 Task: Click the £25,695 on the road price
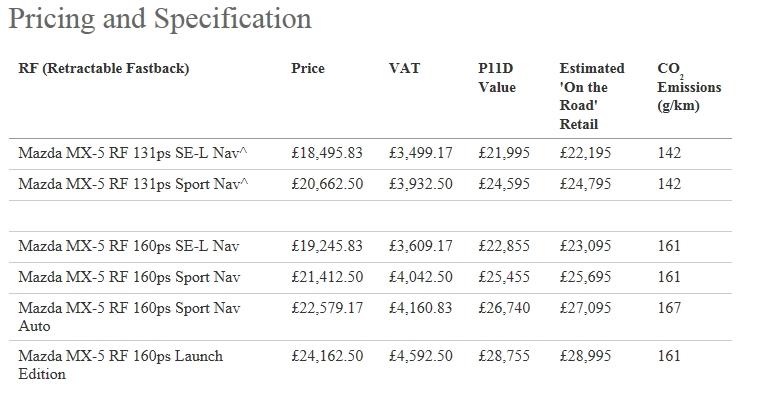[x=586, y=277]
